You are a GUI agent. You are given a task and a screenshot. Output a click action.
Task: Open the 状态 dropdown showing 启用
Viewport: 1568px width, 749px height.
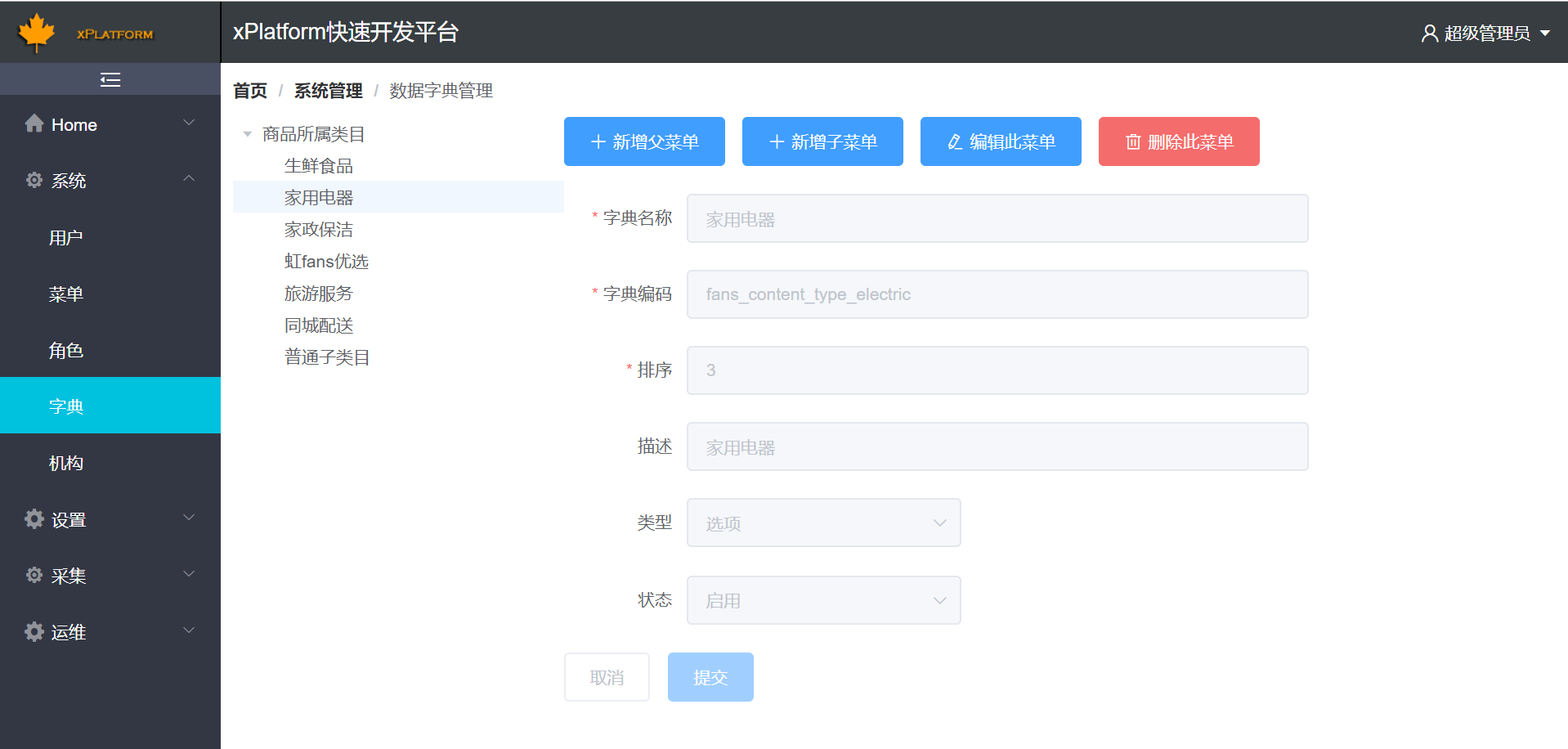[x=823, y=599]
